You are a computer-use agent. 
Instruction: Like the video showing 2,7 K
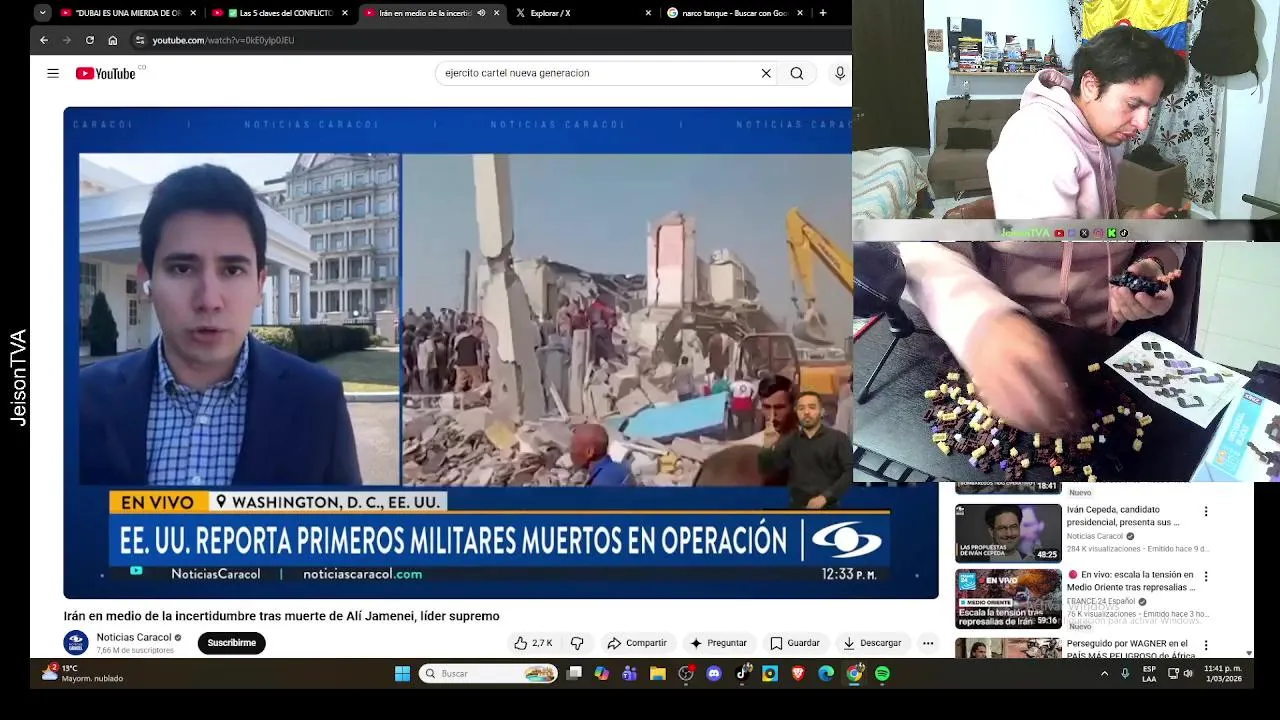click(x=533, y=643)
